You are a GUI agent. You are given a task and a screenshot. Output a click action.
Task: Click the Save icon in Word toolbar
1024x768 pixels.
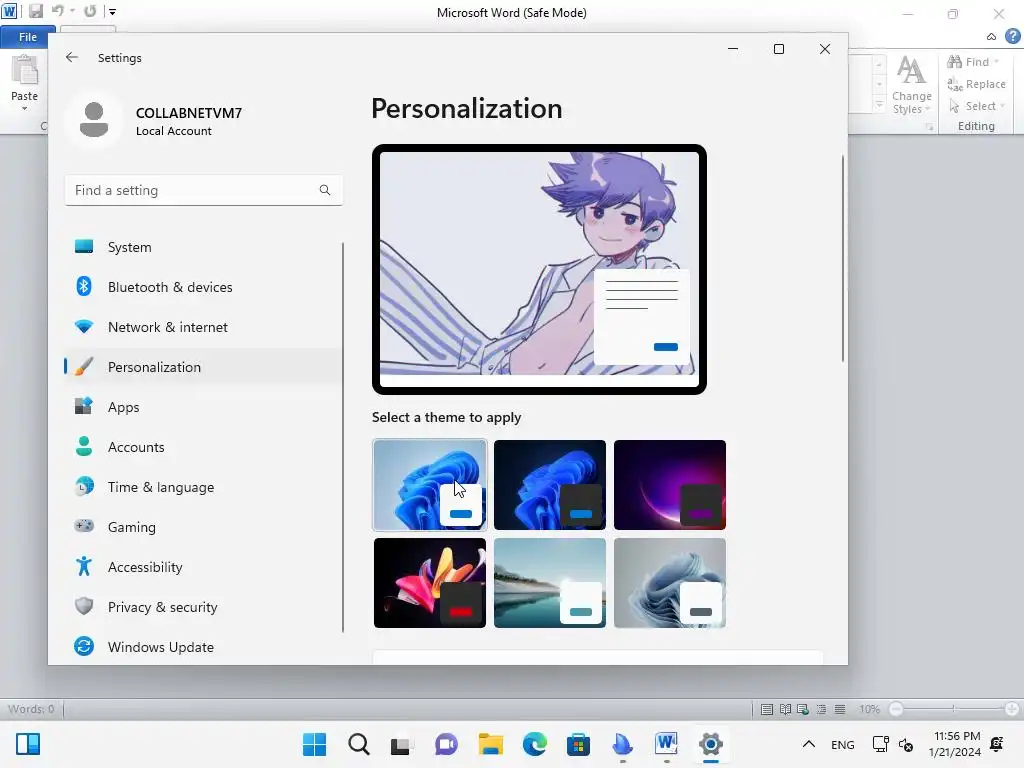pos(35,11)
